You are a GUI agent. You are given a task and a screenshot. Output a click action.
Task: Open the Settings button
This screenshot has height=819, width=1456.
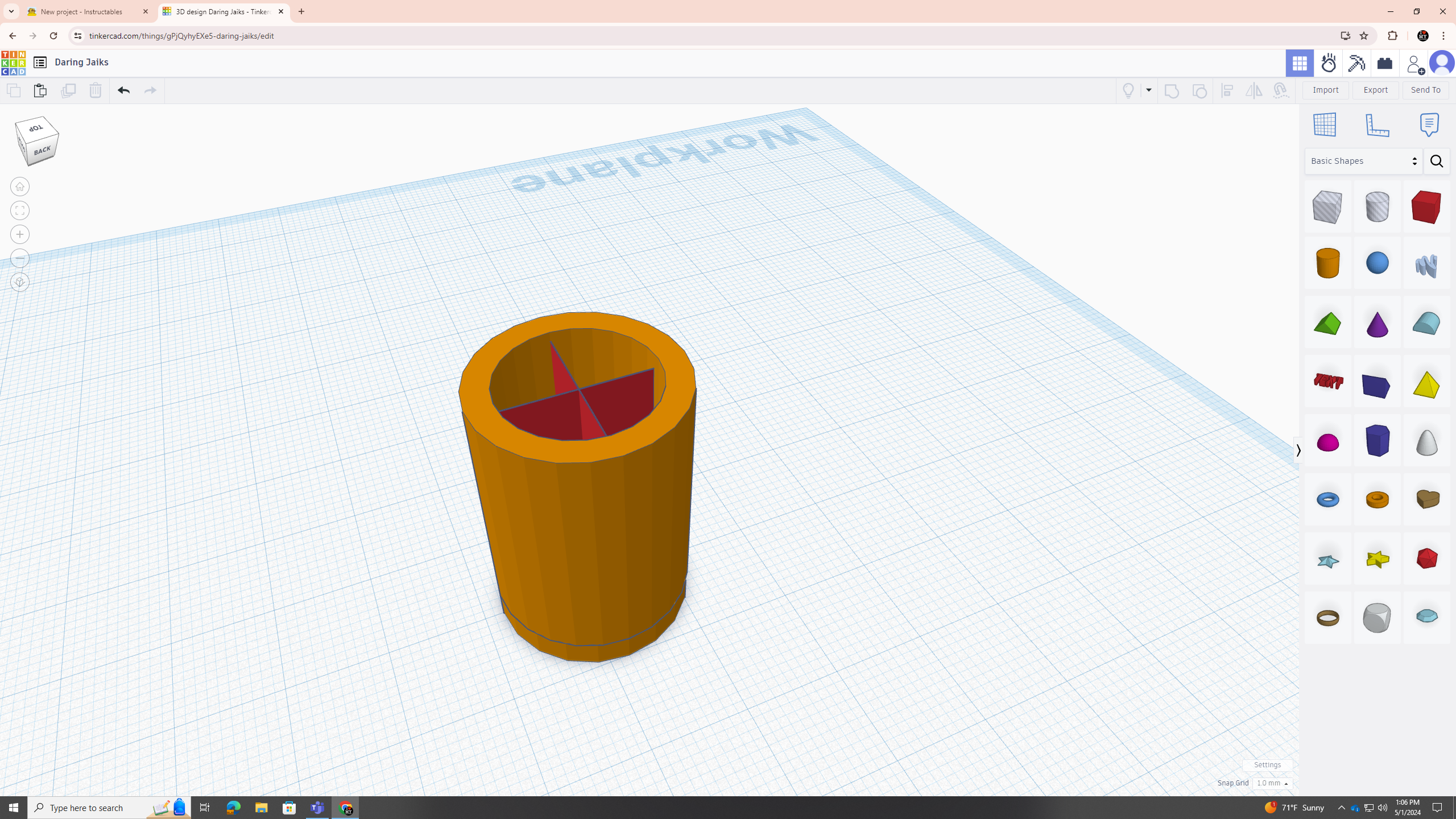pos(1267,765)
